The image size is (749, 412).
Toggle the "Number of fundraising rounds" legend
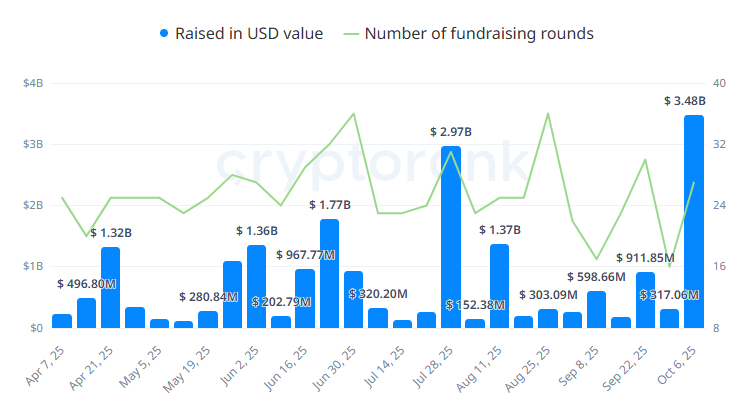tap(479, 34)
